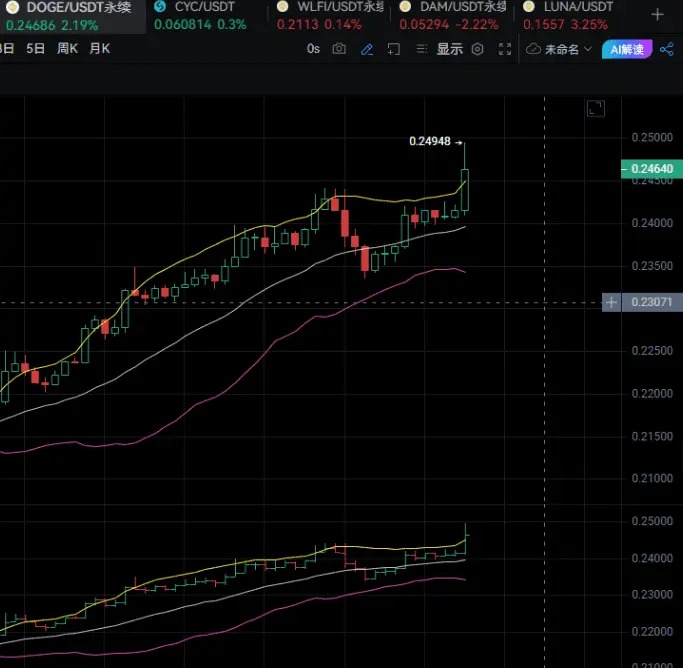
Task: Open the DOGE/USDT perpetual tab
Action: point(72,16)
